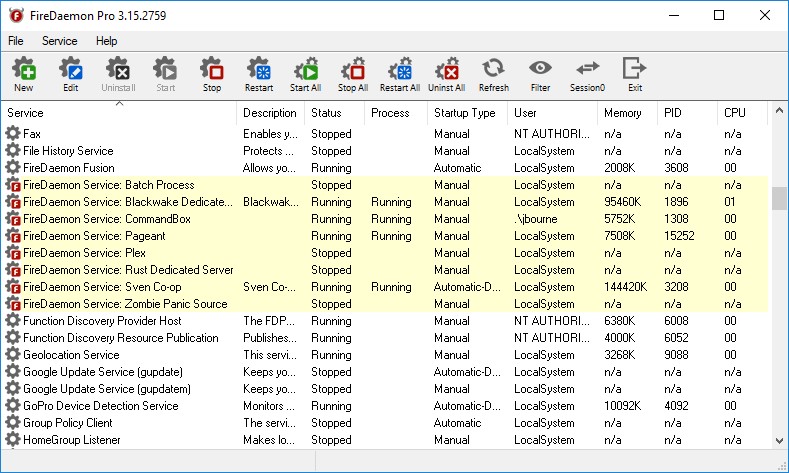This screenshot has width=789, height=473.
Task: Select Google Update Service (gupdate) row
Action: click(385, 372)
